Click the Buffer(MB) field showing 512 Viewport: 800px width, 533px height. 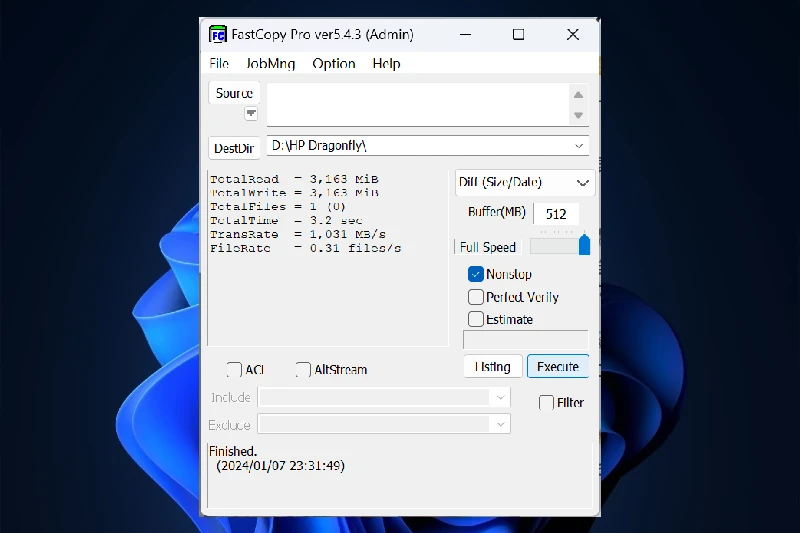[x=556, y=214]
